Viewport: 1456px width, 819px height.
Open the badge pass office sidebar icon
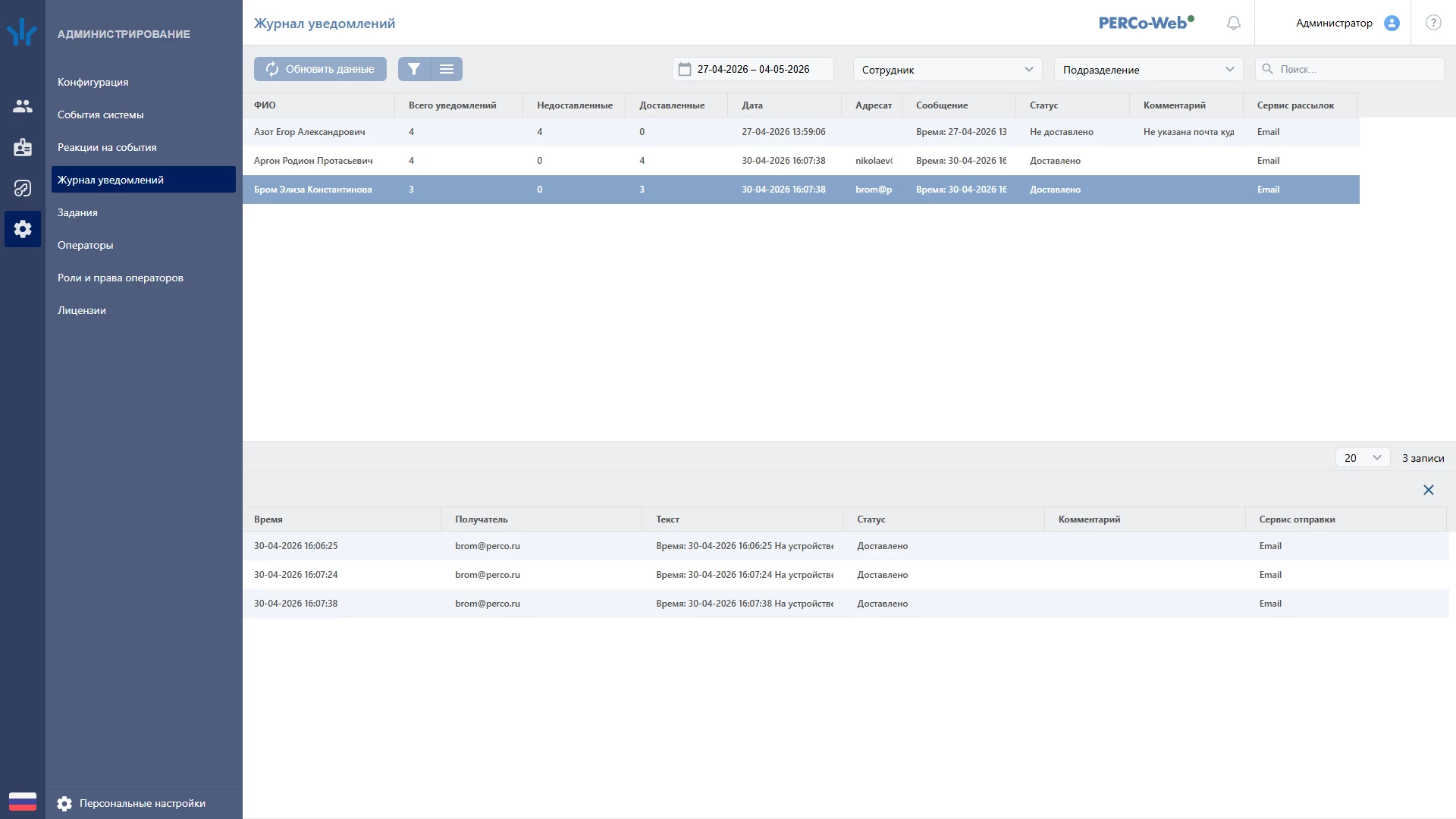coord(23,147)
